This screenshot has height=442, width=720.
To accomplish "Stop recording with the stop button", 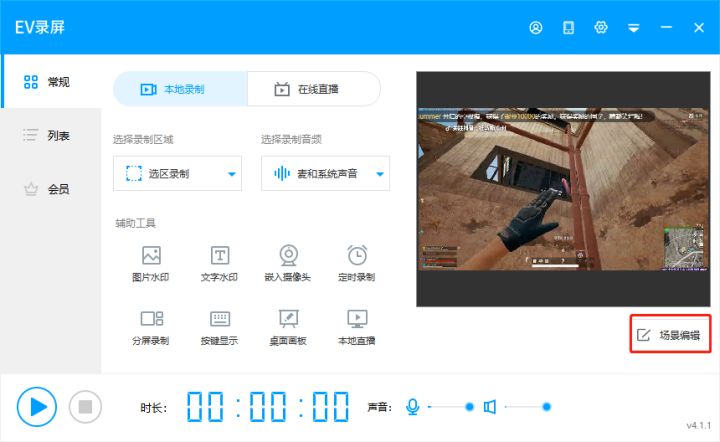I will pos(85,407).
